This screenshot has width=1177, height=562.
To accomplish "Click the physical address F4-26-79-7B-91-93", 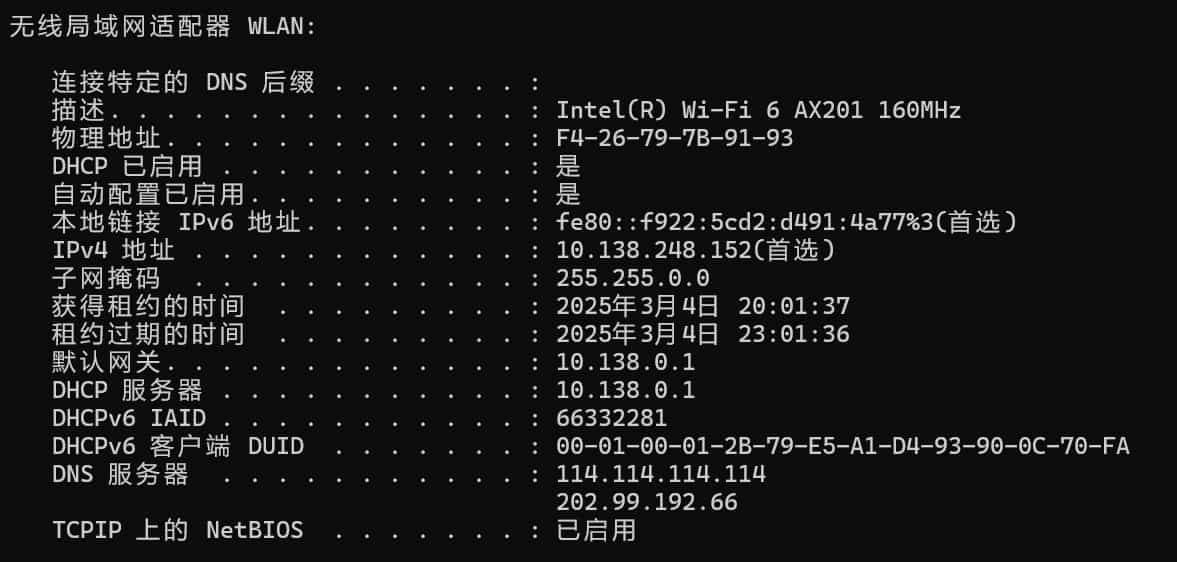I will point(675,138).
